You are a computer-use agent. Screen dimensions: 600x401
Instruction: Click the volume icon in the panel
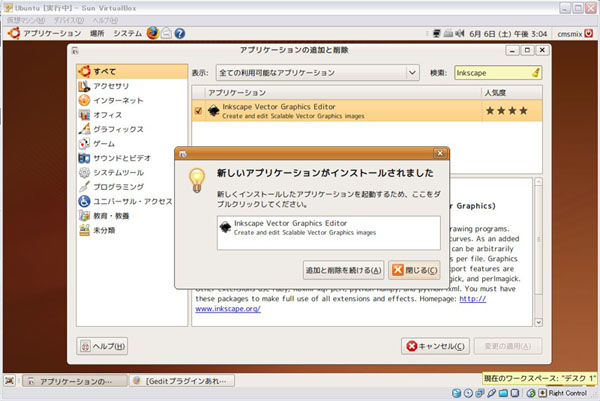click(459, 34)
